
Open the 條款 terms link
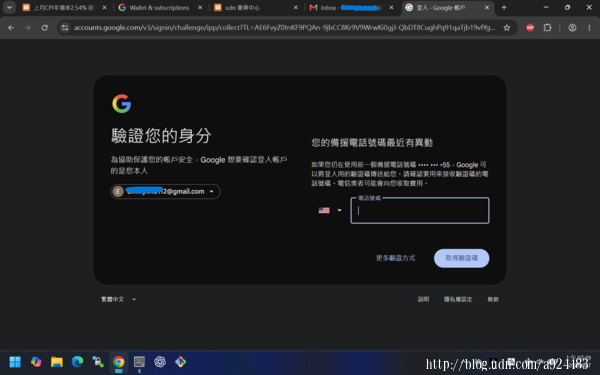tap(493, 299)
